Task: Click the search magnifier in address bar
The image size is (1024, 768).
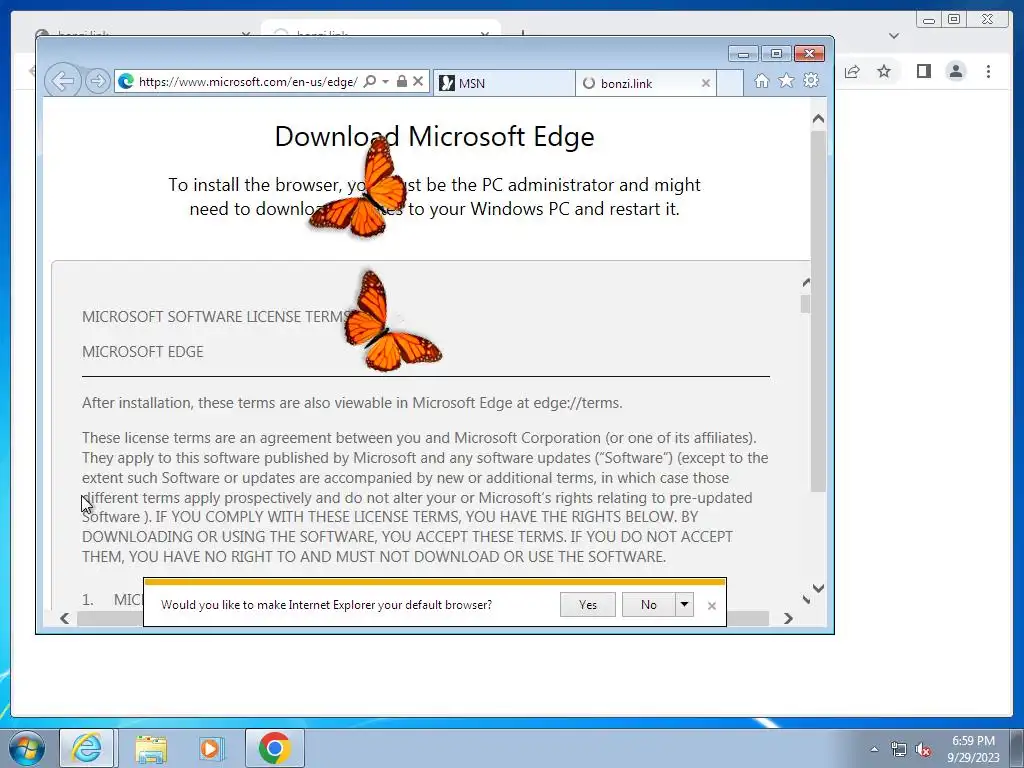Action: coord(370,81)
